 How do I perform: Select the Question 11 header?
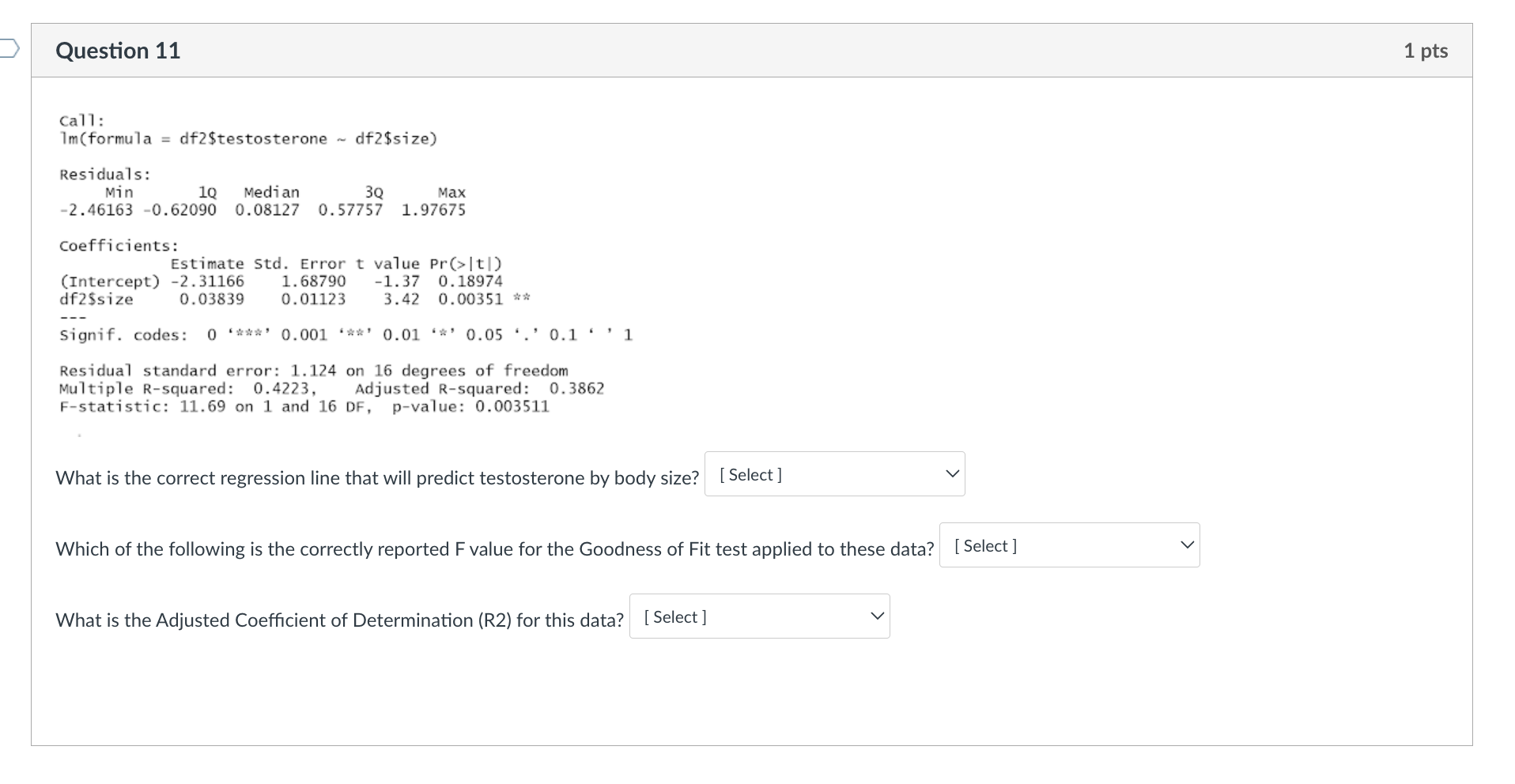coord(117,50)
